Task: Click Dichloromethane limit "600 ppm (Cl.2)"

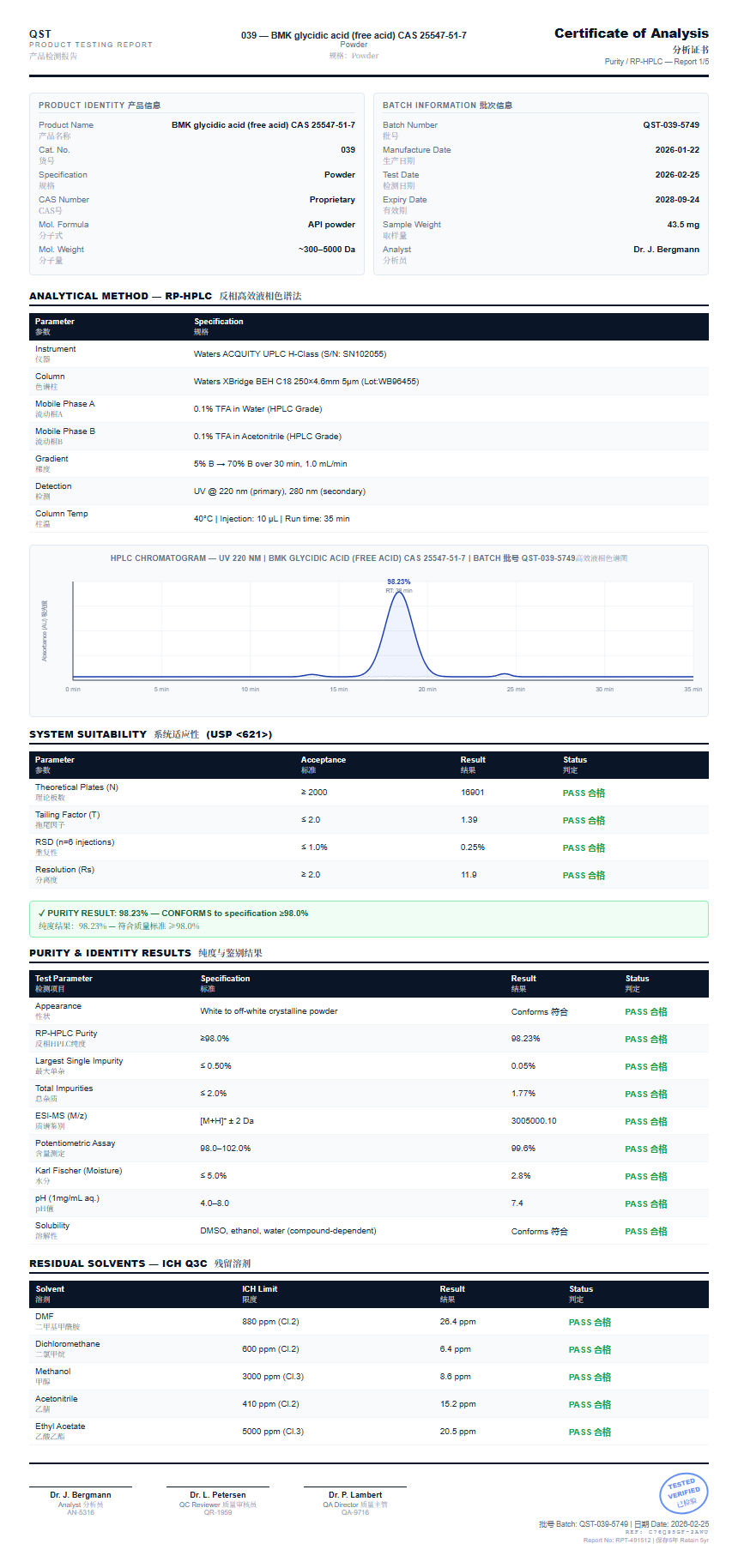Action: (x=270, y=1349)
